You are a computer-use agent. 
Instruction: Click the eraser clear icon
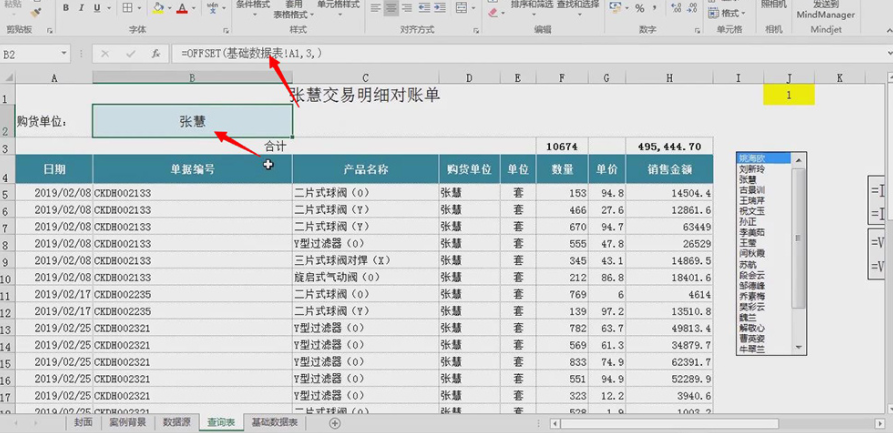pos(493,11)
